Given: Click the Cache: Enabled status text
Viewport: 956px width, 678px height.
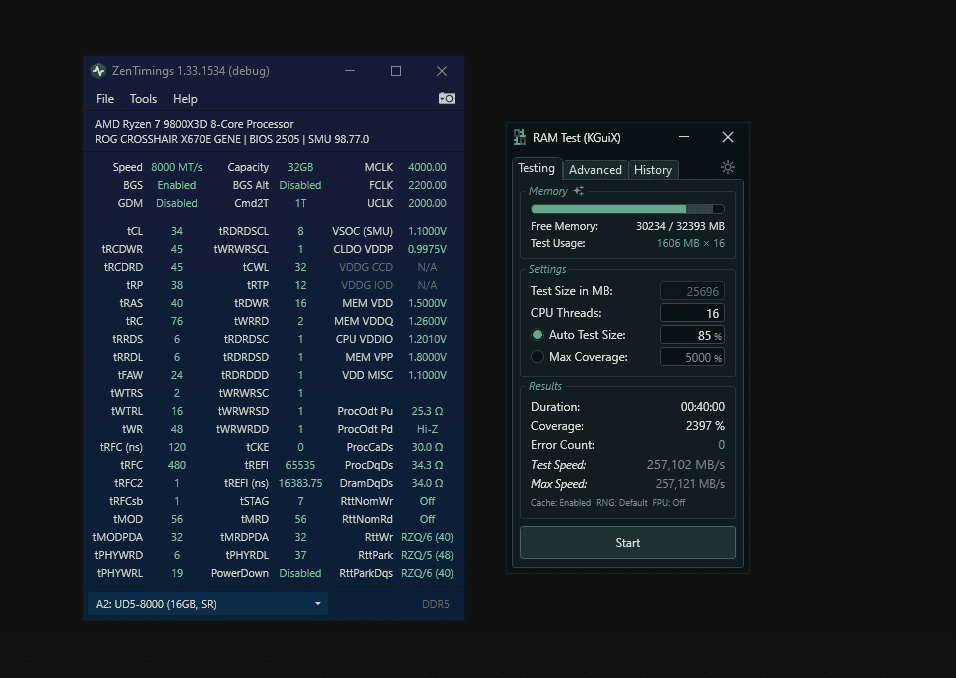Looking at the screenshot, I should (x=561, y=502).
